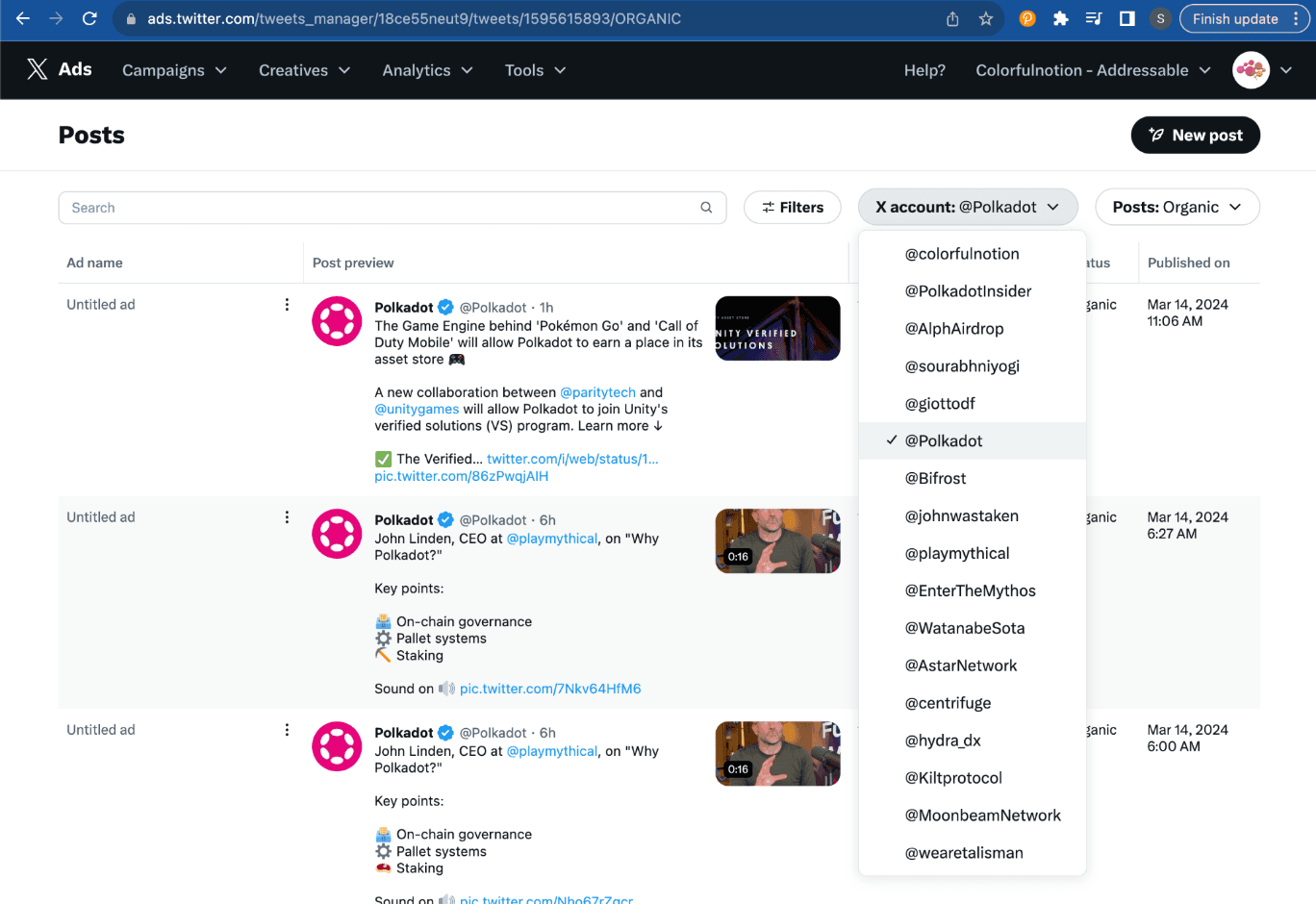
Task: Click the site lock icon in address bar
Action: tap(131, 19)
